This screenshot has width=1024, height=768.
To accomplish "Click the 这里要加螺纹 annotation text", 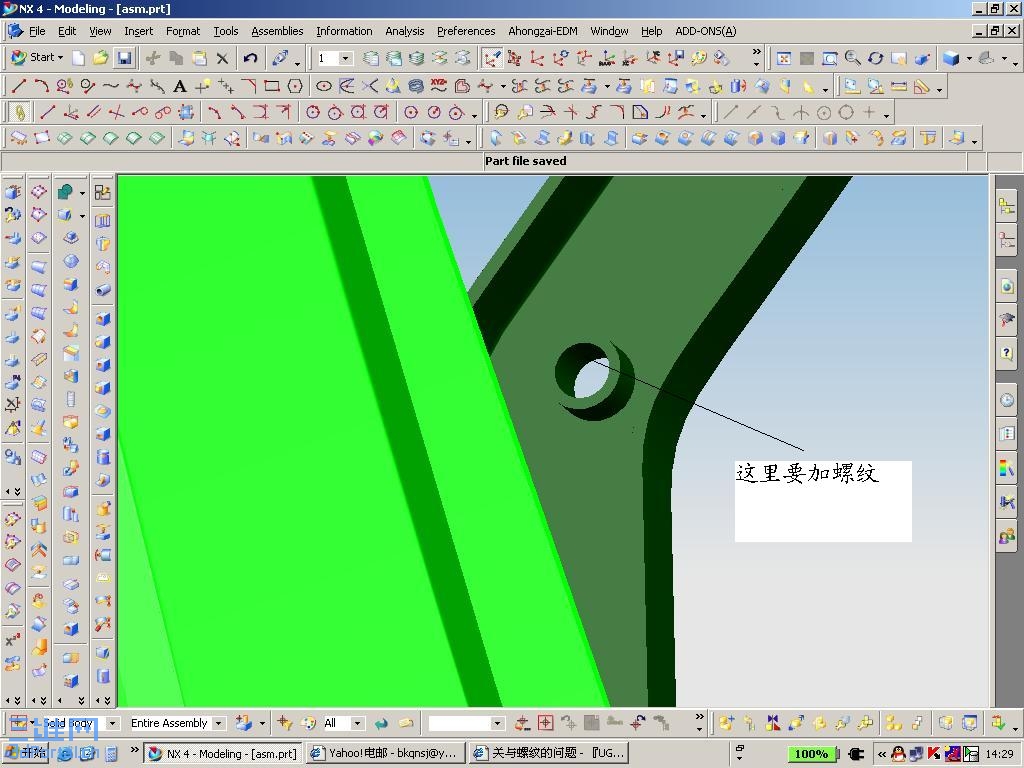I will pos(807,473).
